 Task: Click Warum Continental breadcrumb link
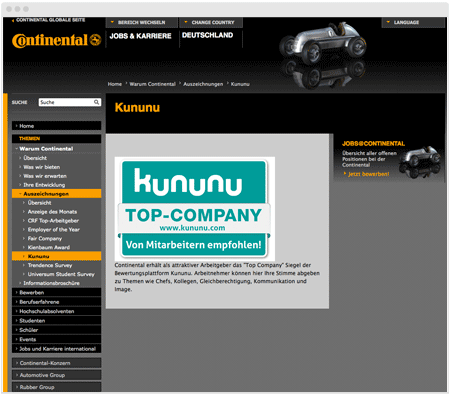tap(152, 84)
